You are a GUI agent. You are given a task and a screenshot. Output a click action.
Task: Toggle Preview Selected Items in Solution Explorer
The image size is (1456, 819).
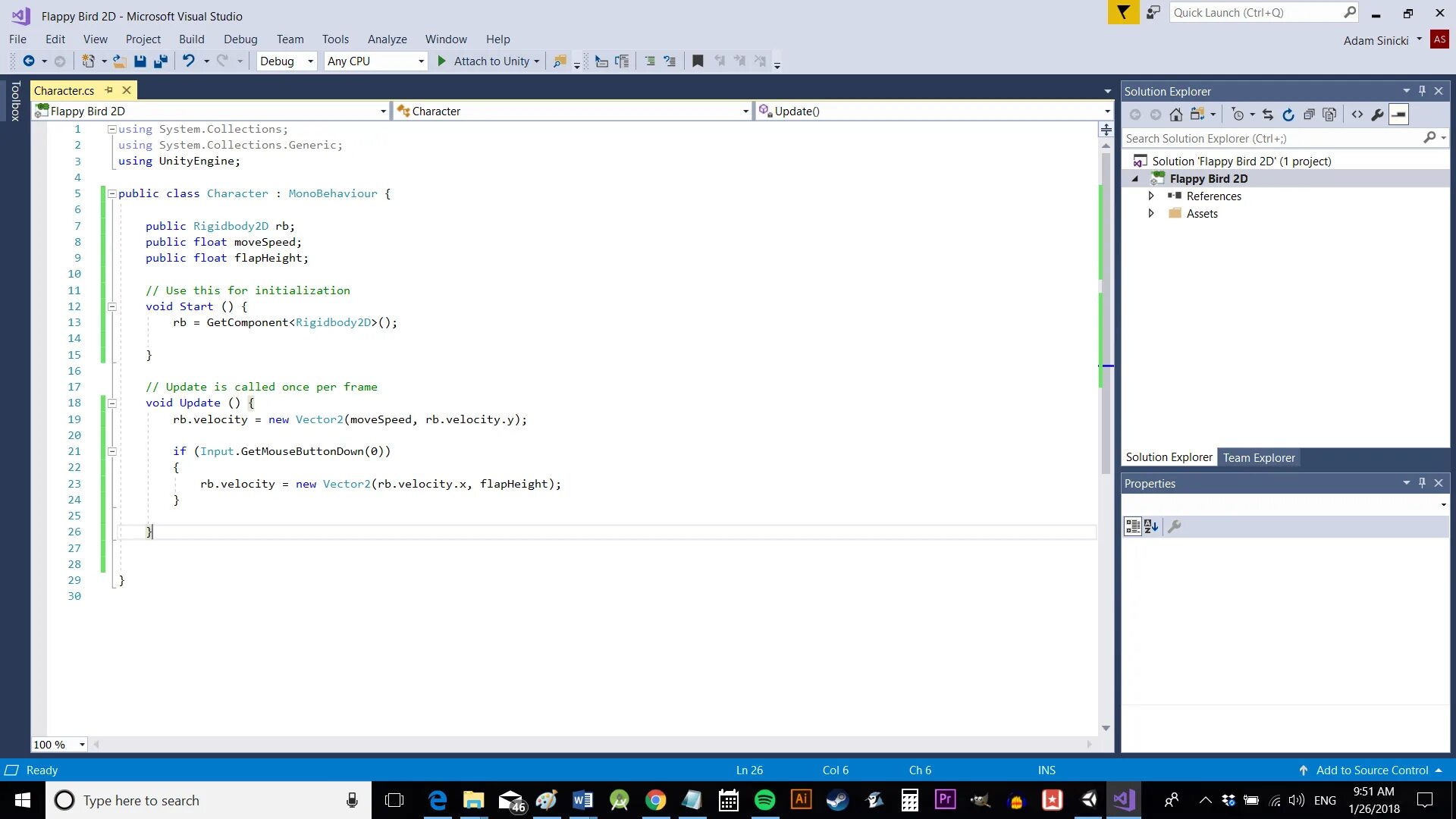pos(1398,115)
